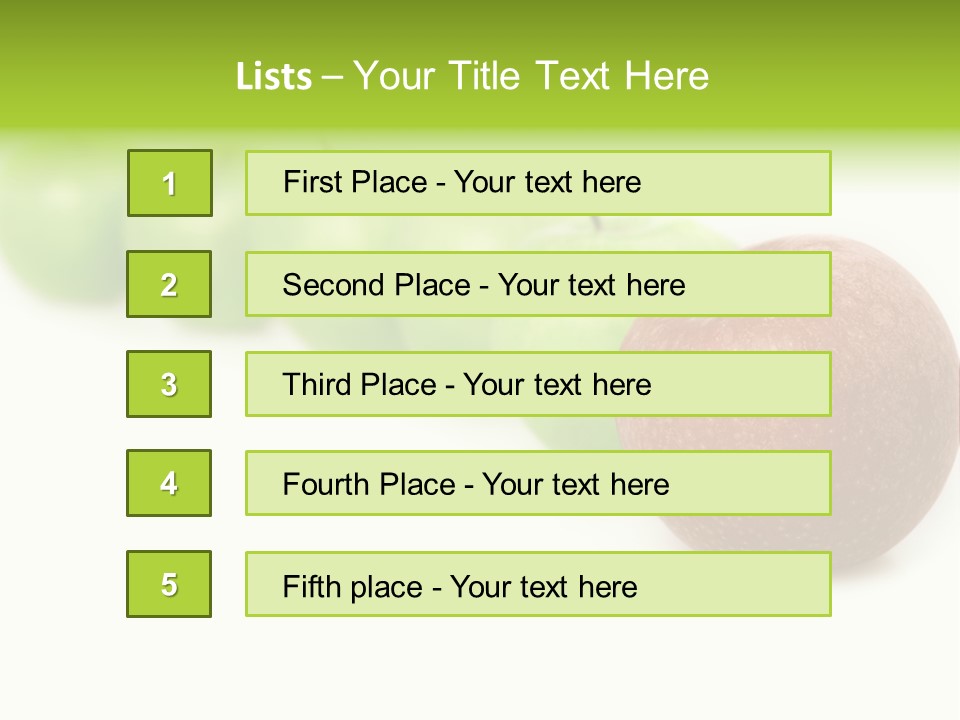
Task: Click 'Your text here' in Fifth place row
Action: pyautogui.click(x=544, y=587)
